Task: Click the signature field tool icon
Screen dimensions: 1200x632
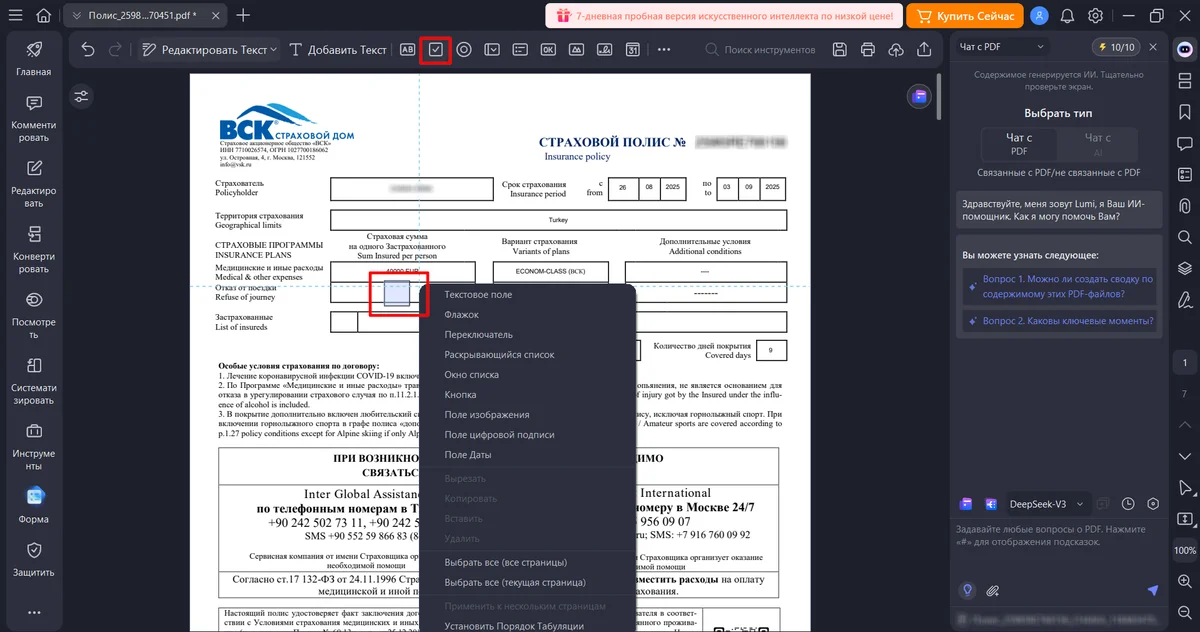Action: pyautogui.click(x=605, y=49)
